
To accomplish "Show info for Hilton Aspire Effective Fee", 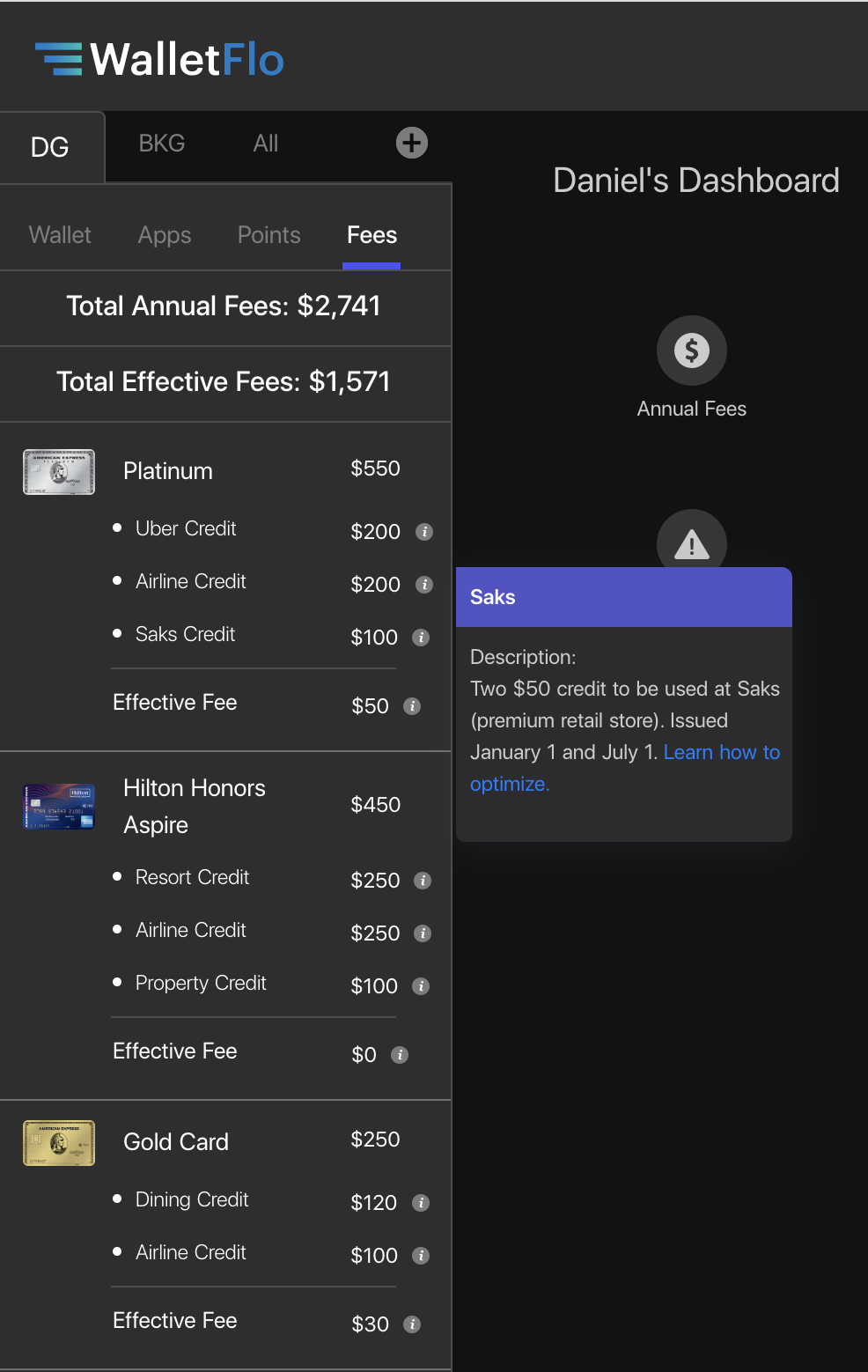I will click(x=400, y=1055).
